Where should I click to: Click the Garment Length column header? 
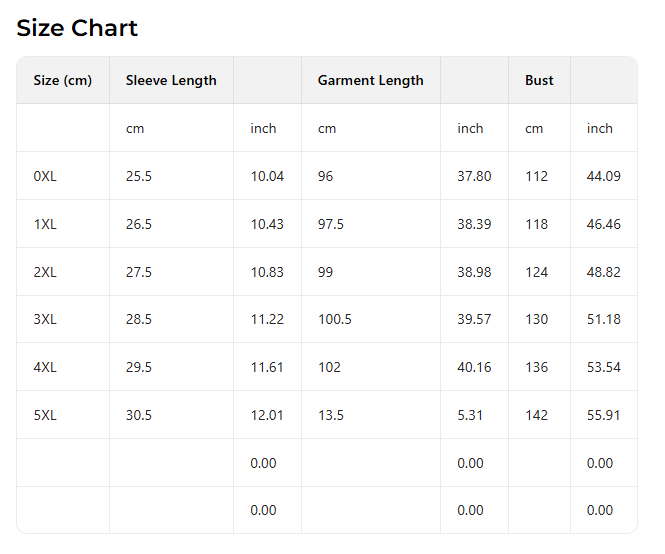point(371,80)
